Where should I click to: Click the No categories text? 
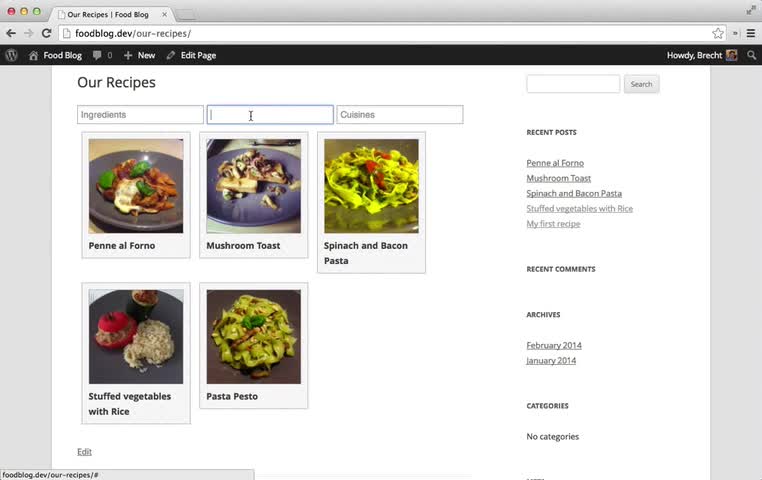click(x=553, y=436)
